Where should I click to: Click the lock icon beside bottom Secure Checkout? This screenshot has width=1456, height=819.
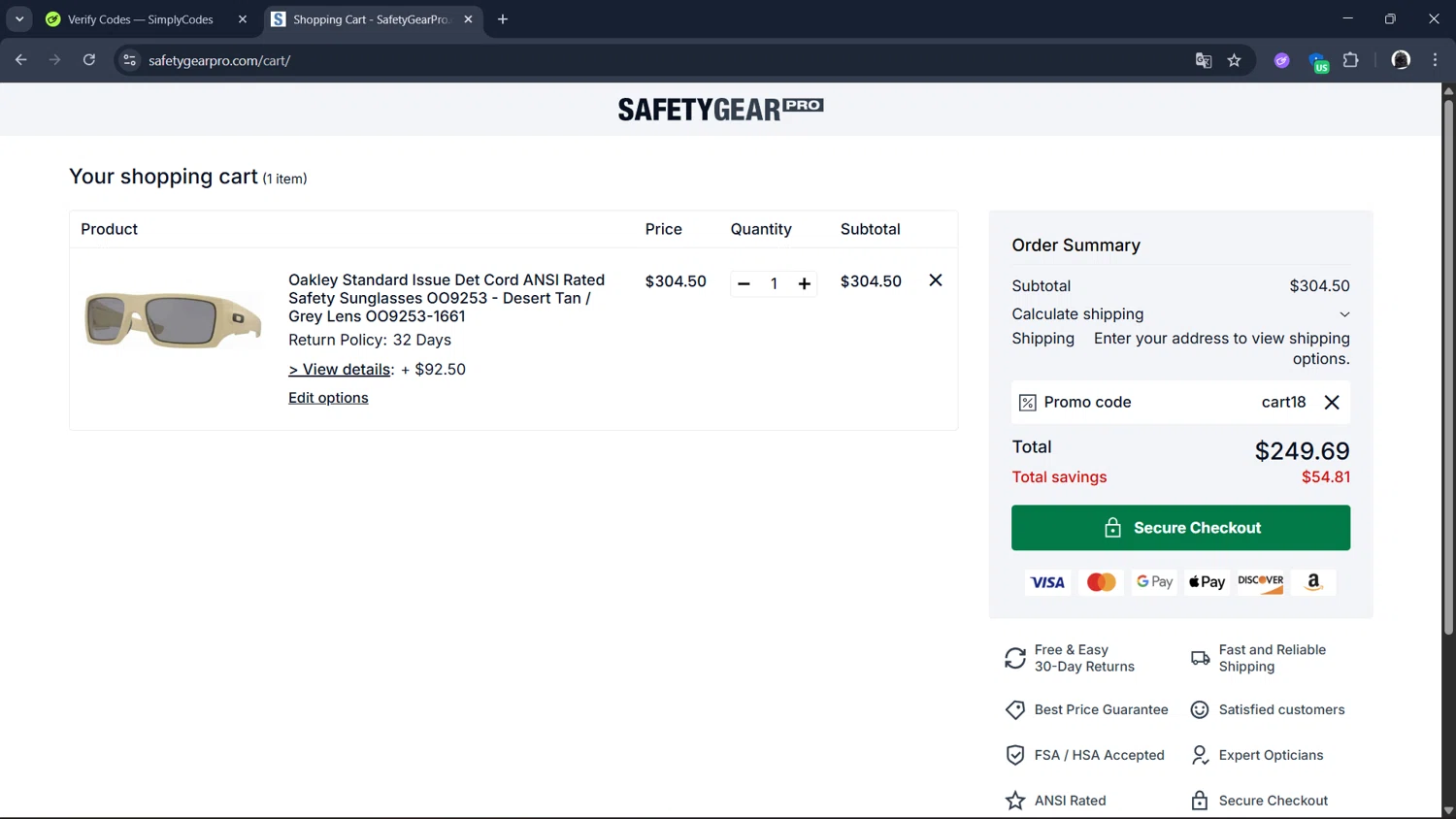point(1200,801)
